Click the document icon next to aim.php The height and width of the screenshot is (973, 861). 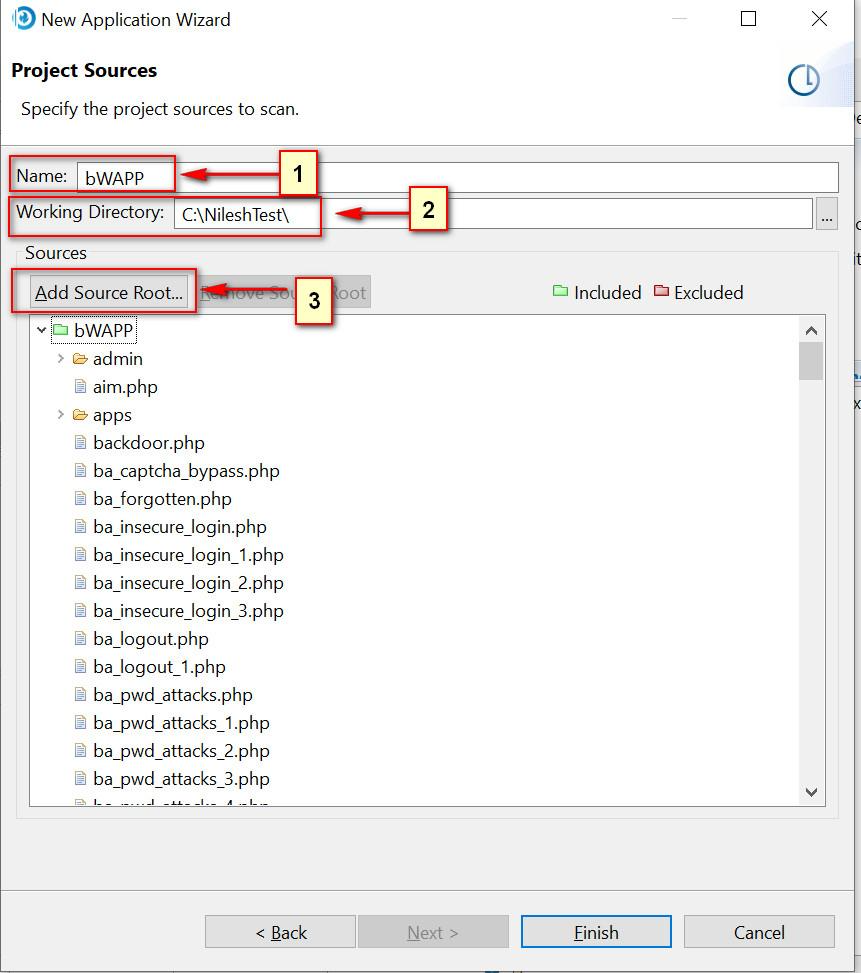point(82,386)
